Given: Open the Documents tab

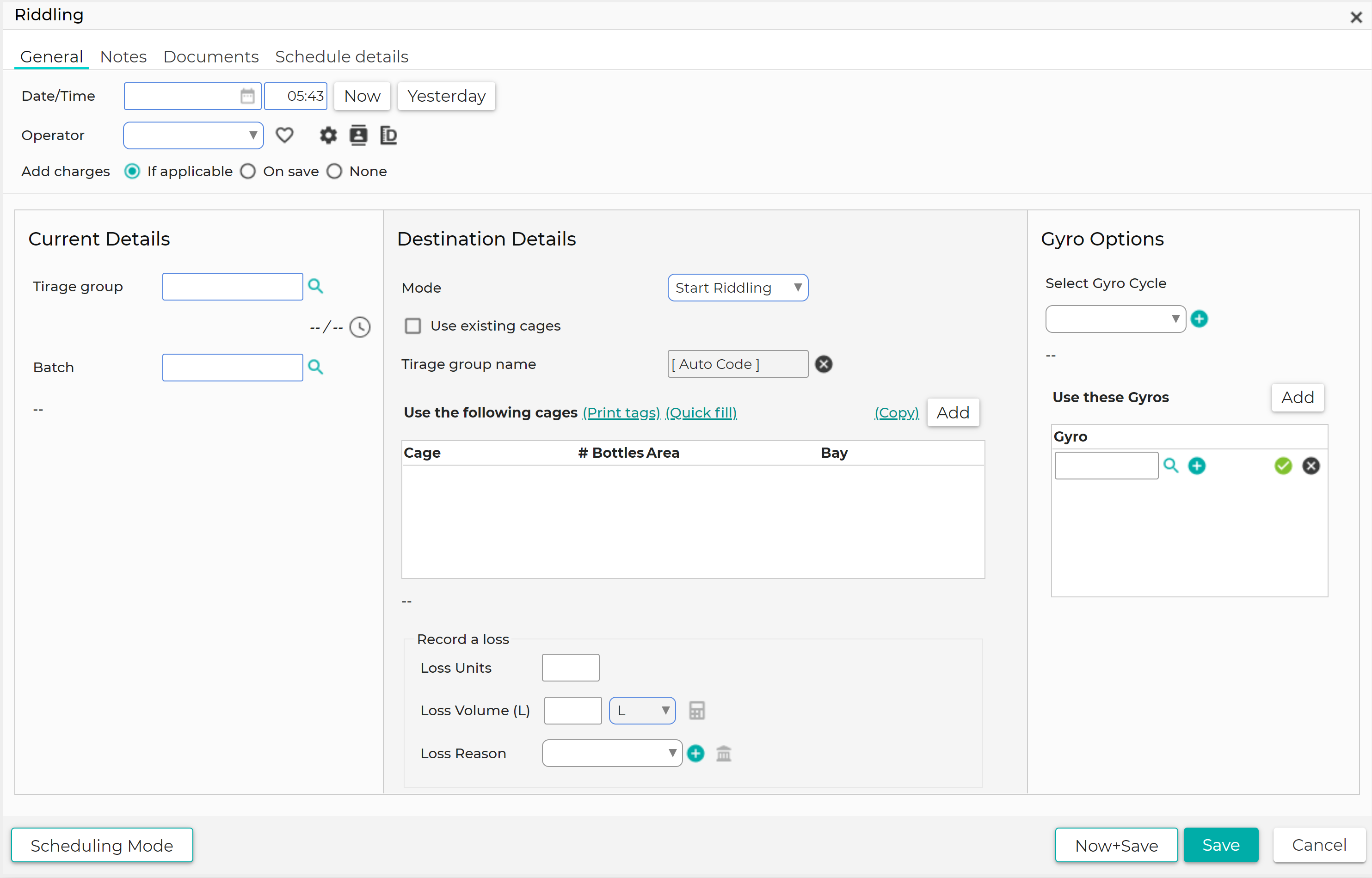Looking at the screenshot, I should point(211,56).
